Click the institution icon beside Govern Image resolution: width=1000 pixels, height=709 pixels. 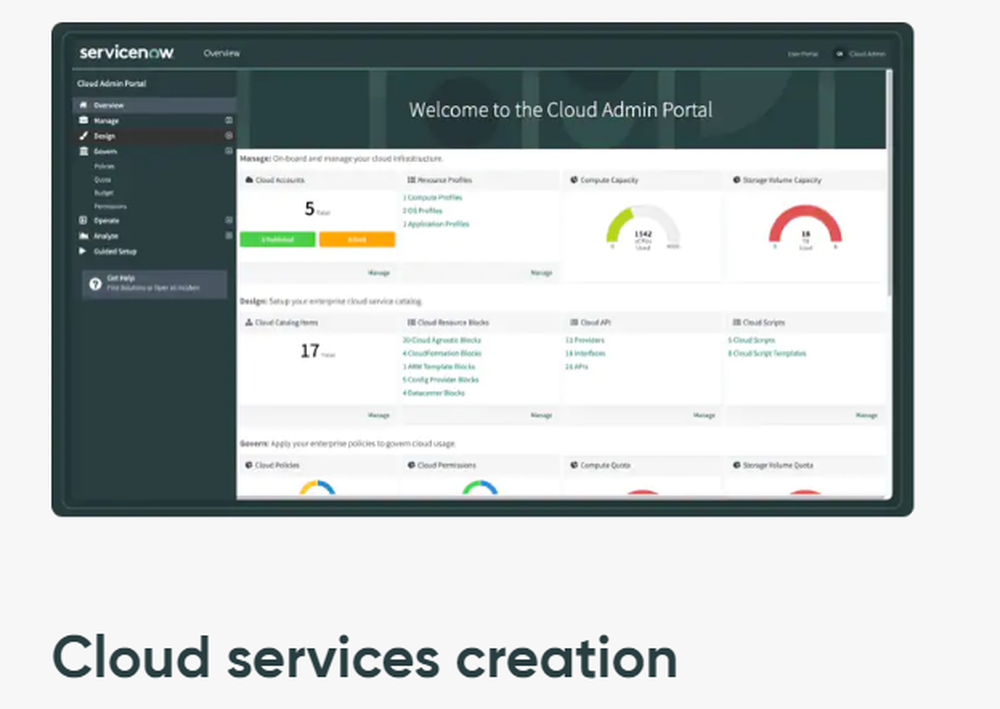(x=84, y=150)
